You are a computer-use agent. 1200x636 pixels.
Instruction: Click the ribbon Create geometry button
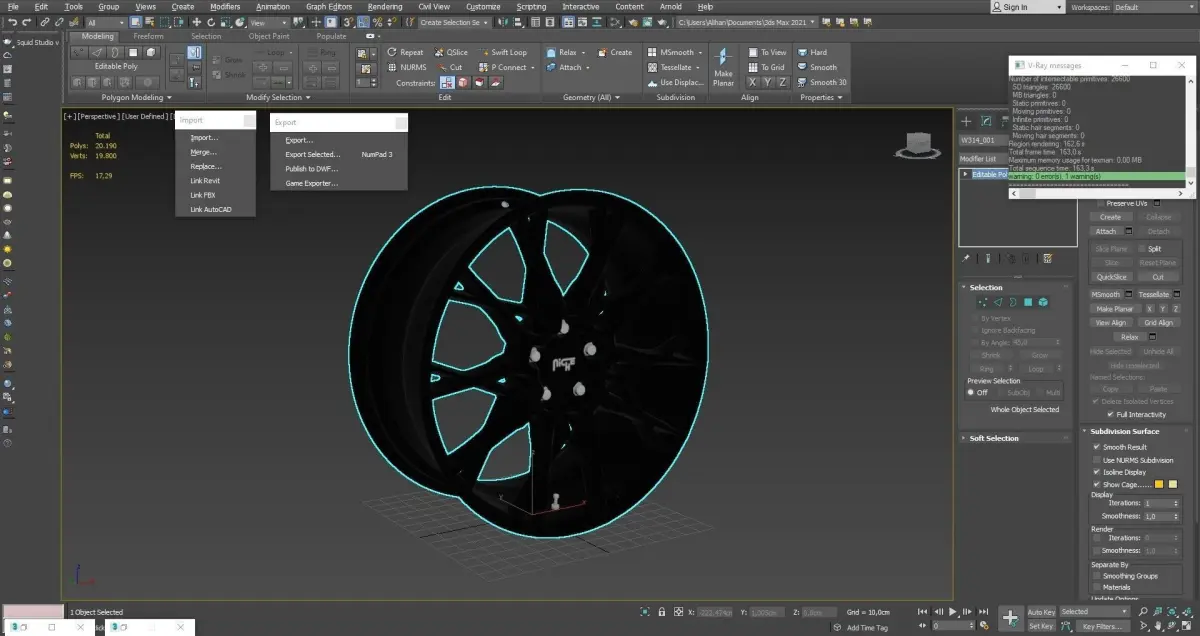pyautogui.click(x=615, y=52)
